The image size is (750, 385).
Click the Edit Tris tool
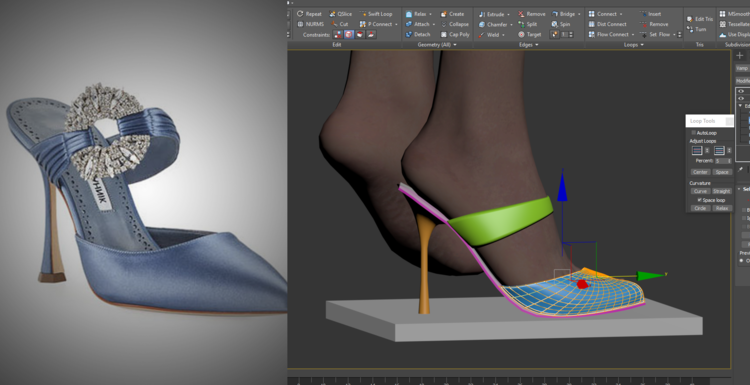click(x=699, y=19)
